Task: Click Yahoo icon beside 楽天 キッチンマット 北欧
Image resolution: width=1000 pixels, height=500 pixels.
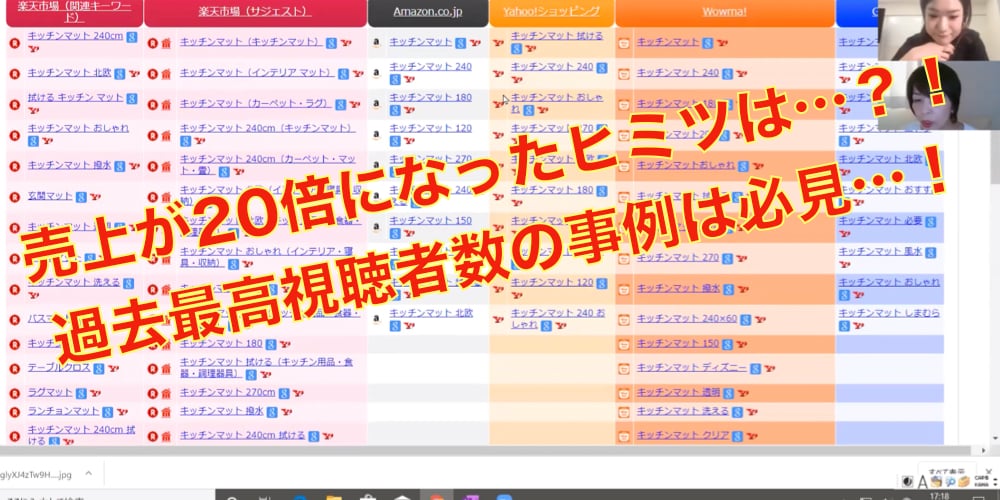Action: click(133, 74)
